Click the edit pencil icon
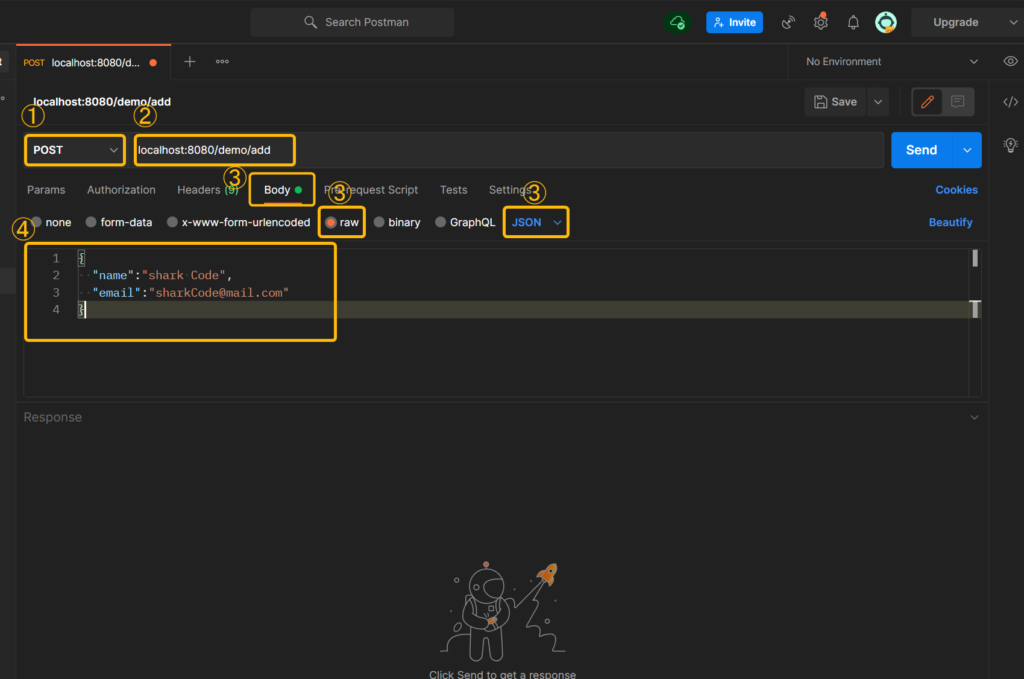 [x=927, y=102]
